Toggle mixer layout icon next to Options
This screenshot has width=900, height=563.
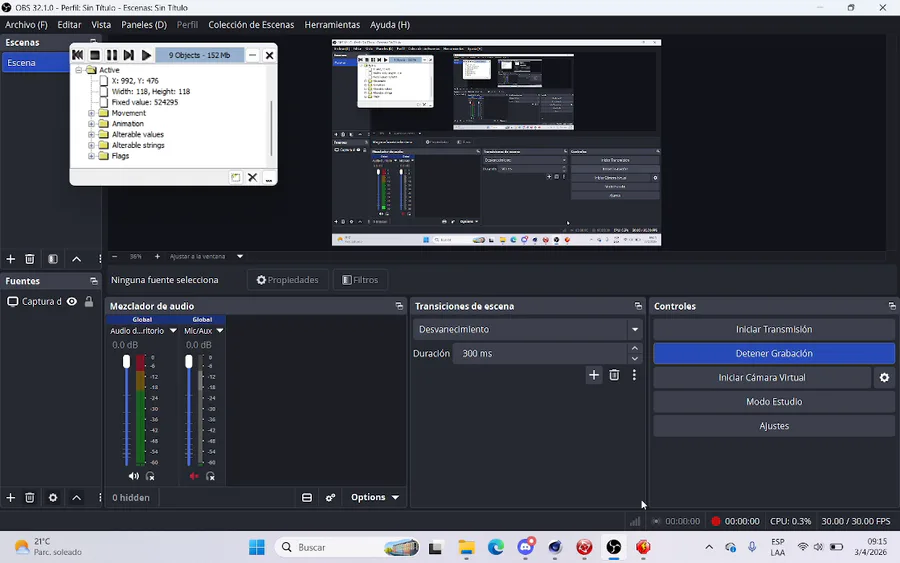click(x=307, y=498)
